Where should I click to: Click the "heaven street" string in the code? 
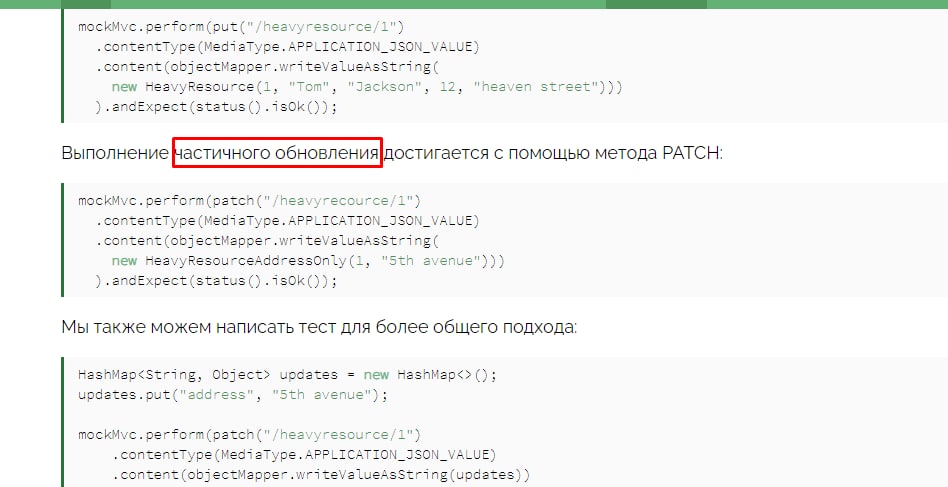point(534,86)
